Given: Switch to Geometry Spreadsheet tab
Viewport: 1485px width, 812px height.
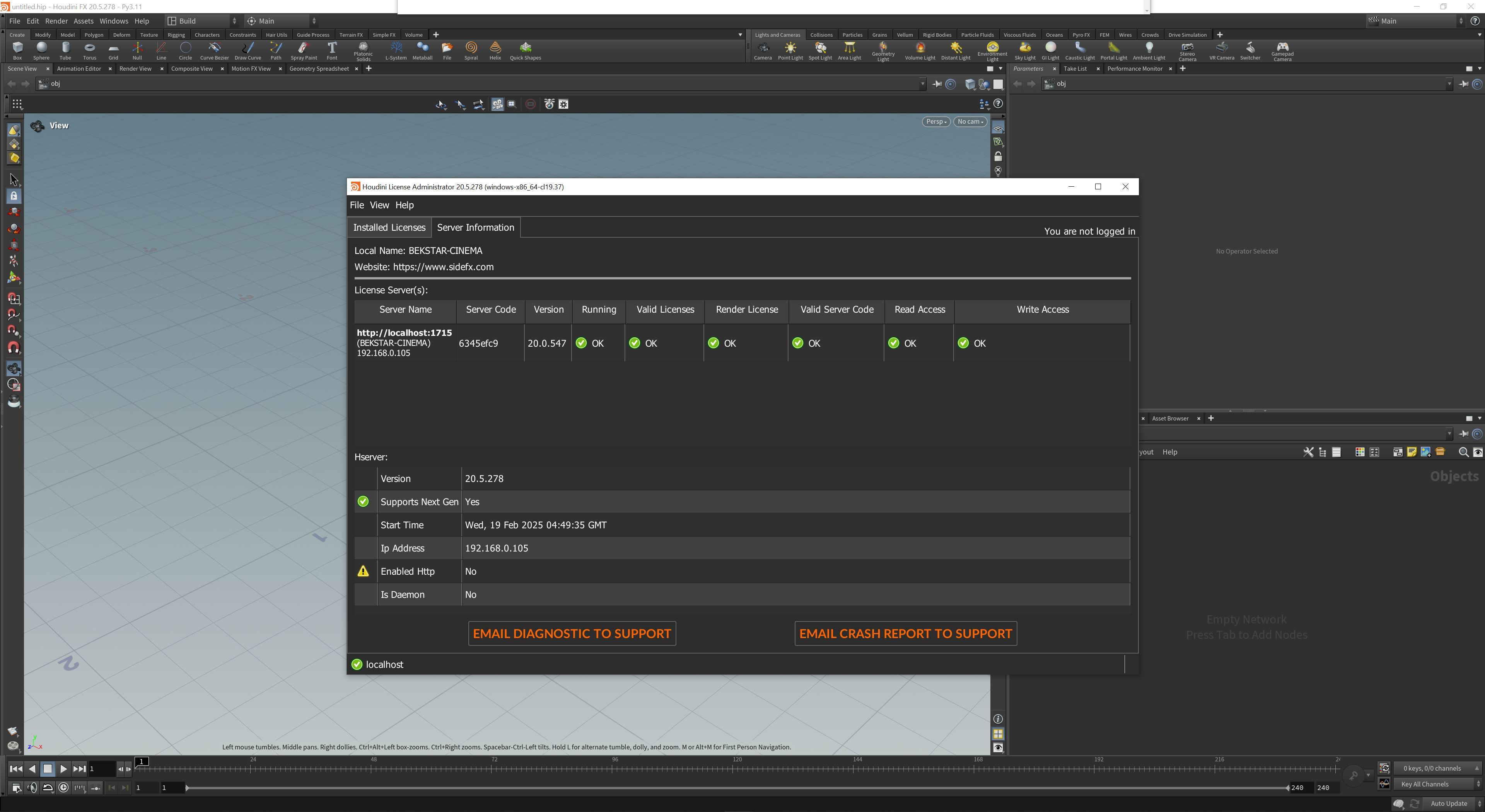Looking at the screenshot, I should point(319,68).
